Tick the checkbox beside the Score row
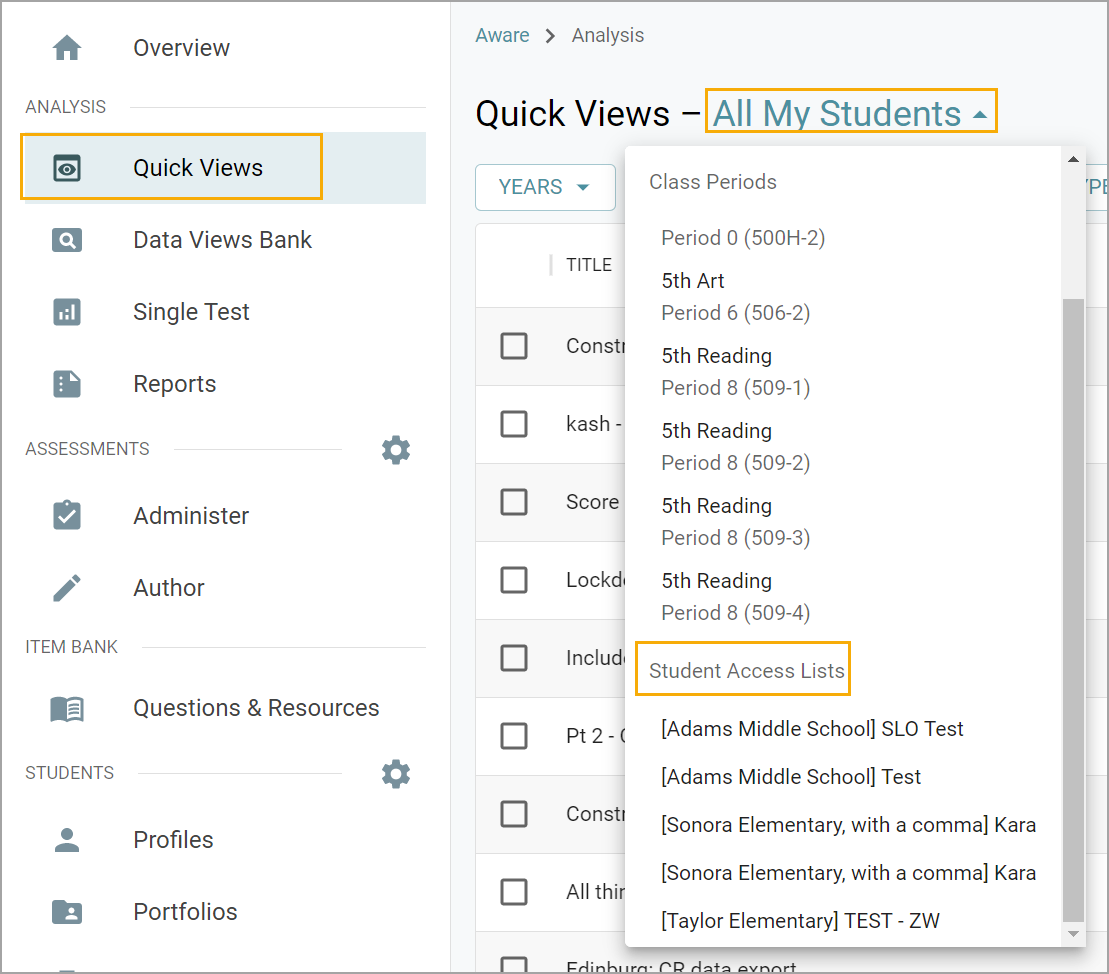This screenshot has width=1109, height=974. tap(514, 502)
